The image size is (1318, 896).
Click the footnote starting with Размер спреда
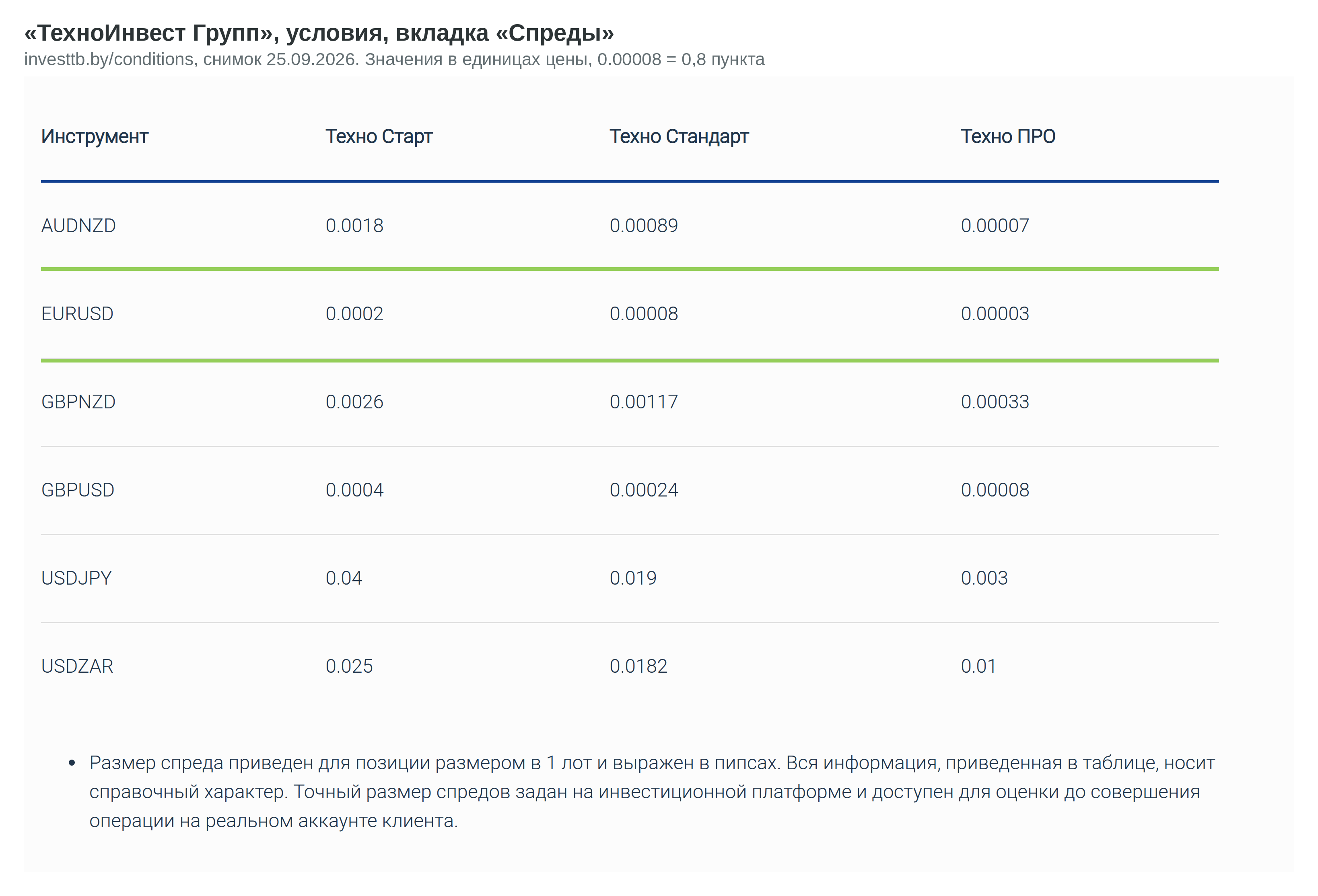coord(652,792)
